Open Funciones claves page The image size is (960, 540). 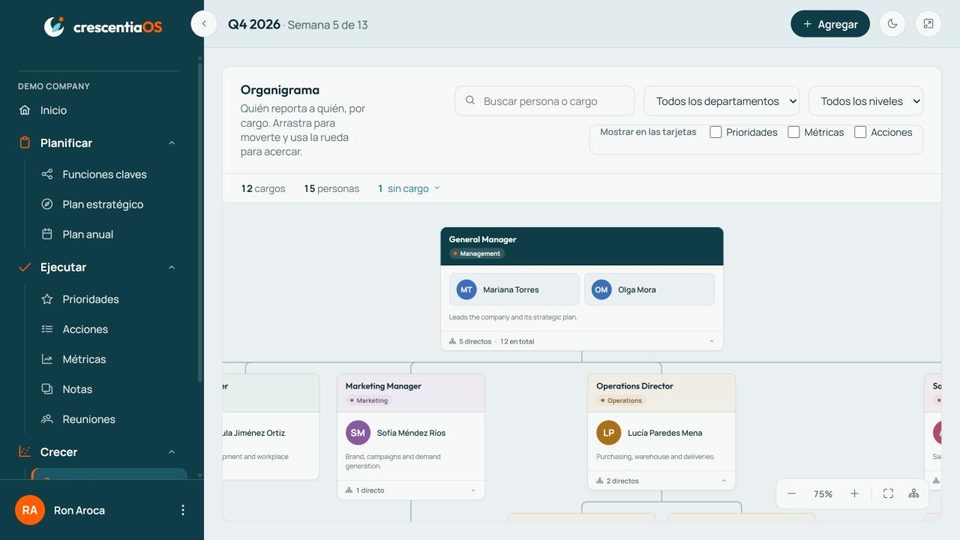click(104, 174)
